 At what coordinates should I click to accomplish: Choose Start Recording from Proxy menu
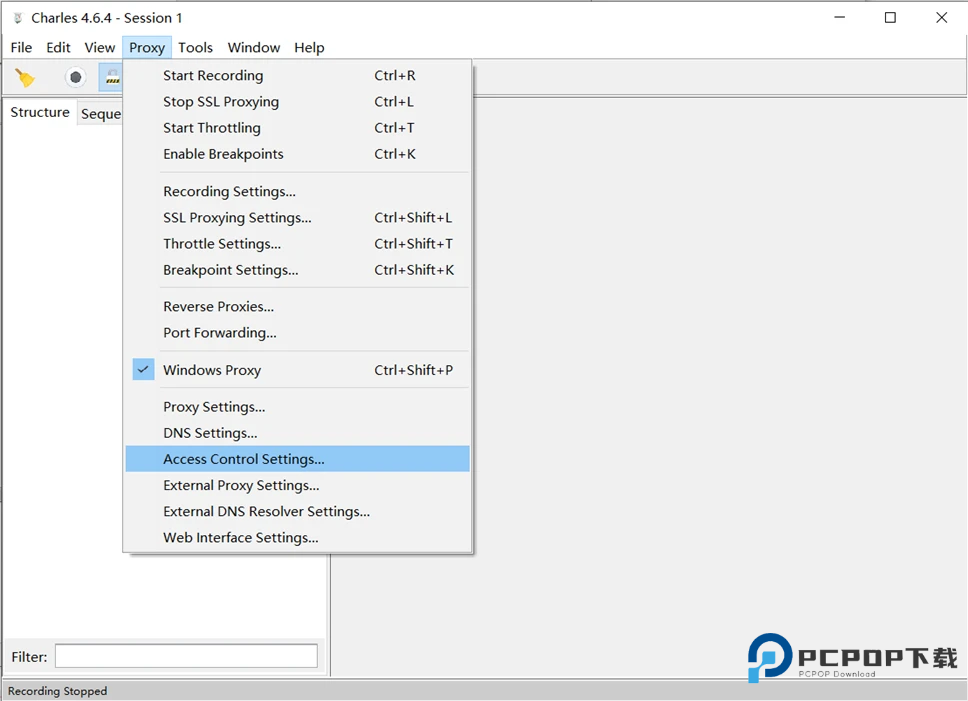point(213,76)
